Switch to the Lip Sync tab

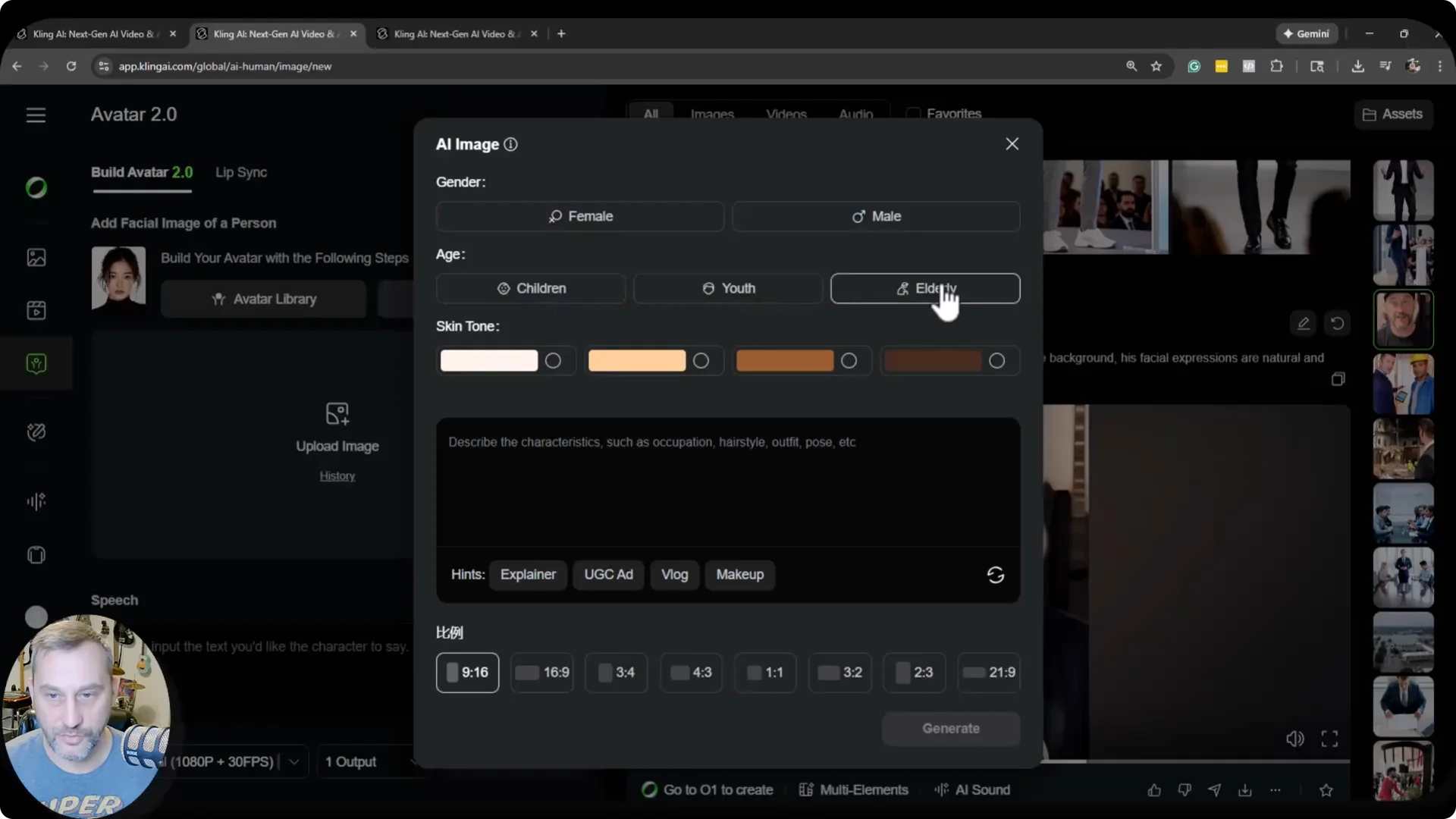[x=241, y=172]
